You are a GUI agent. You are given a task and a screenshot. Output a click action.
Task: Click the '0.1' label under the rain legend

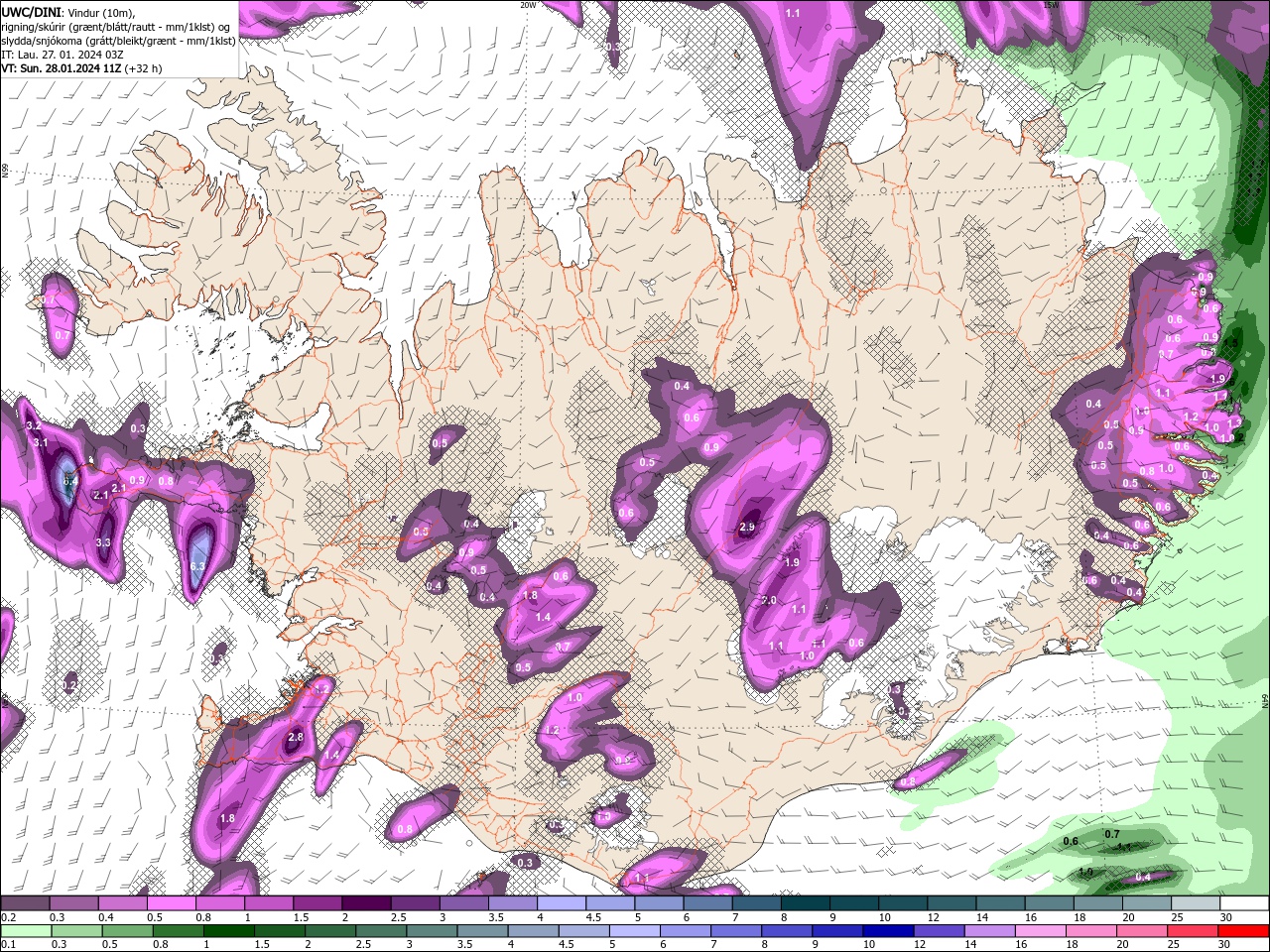[8, 945]
